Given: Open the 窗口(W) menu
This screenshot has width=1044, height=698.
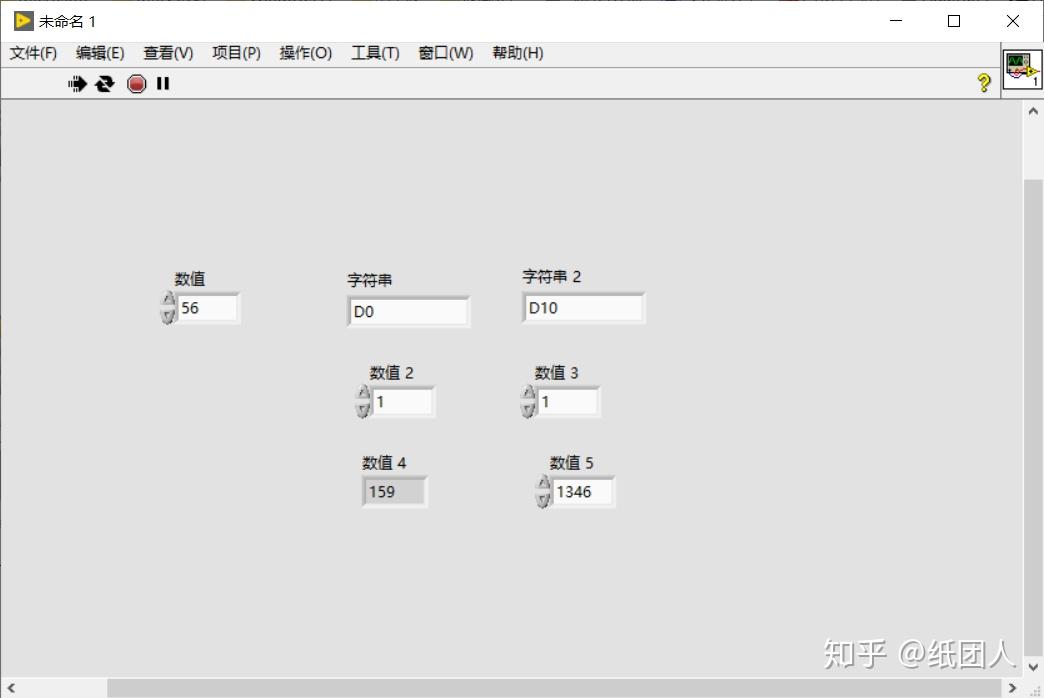Looking at the screenshot, I should click(444, 53).
